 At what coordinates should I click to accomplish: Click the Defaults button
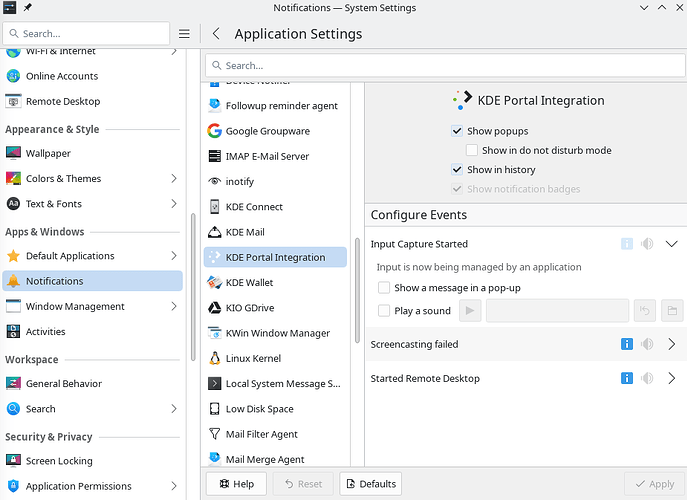pos(370,484)
